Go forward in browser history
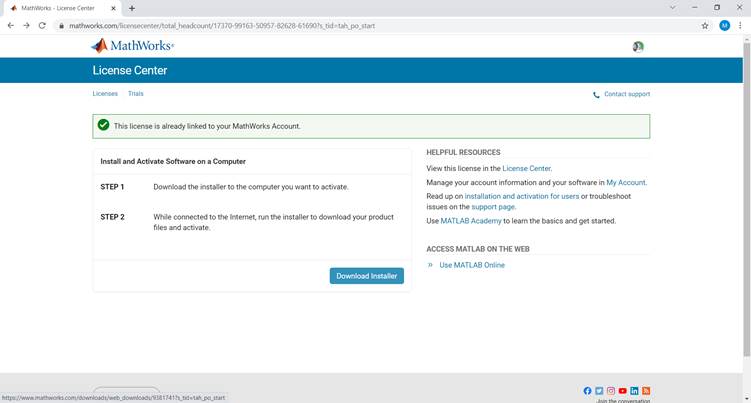Screen dimensions: 751x403 click(26, 25)
